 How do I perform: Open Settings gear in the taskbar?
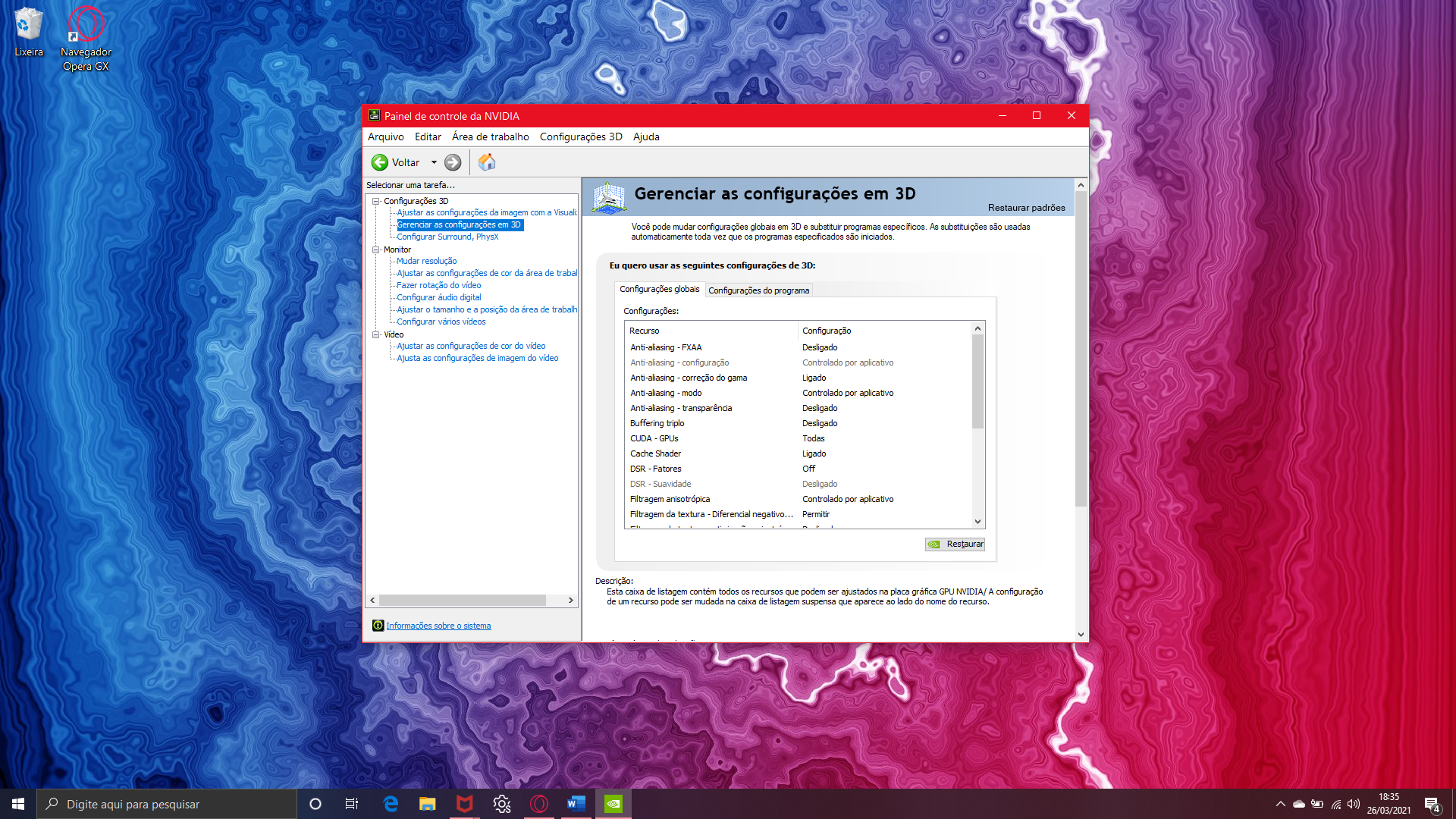point(502,804)
